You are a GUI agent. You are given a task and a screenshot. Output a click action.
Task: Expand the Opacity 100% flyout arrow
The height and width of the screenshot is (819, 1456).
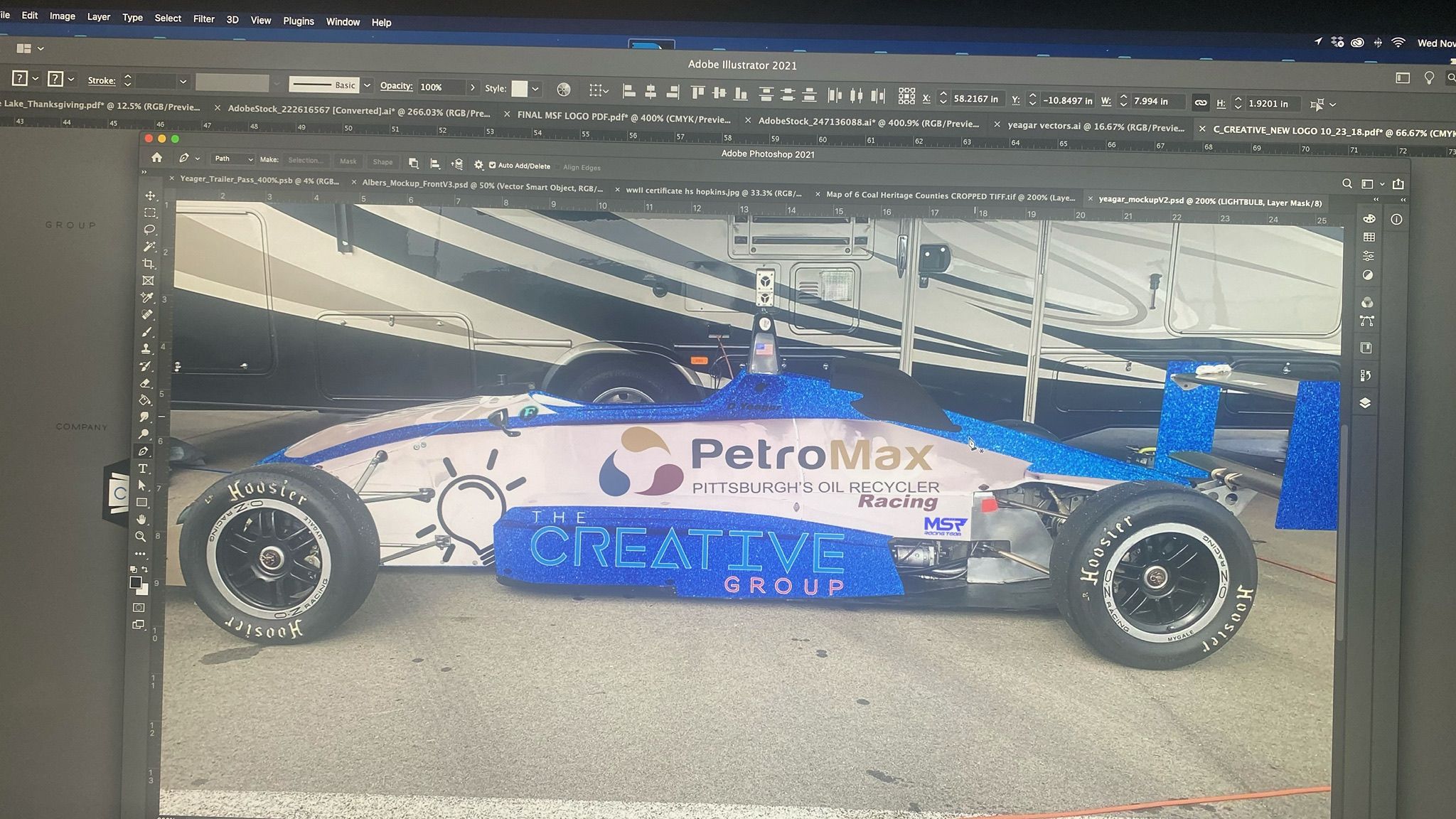click(x=473, y=87)
